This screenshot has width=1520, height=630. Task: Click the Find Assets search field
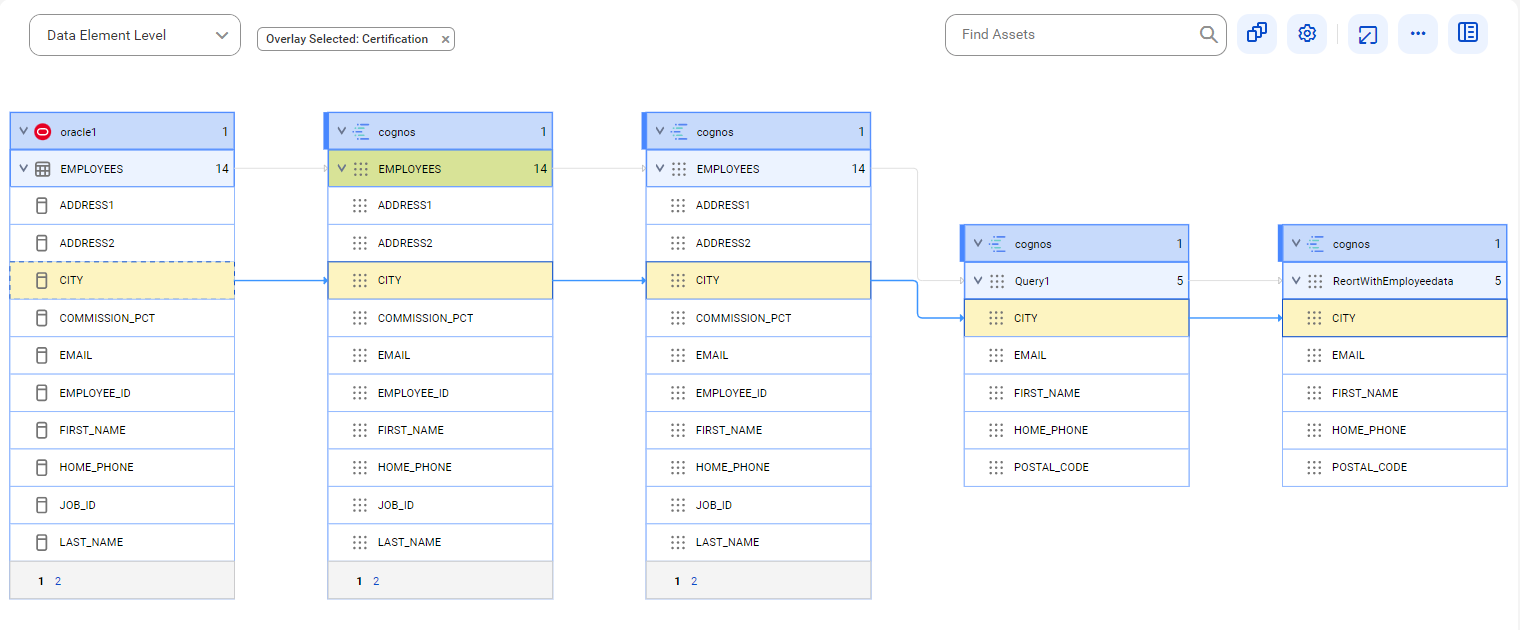pos(1085,35)
